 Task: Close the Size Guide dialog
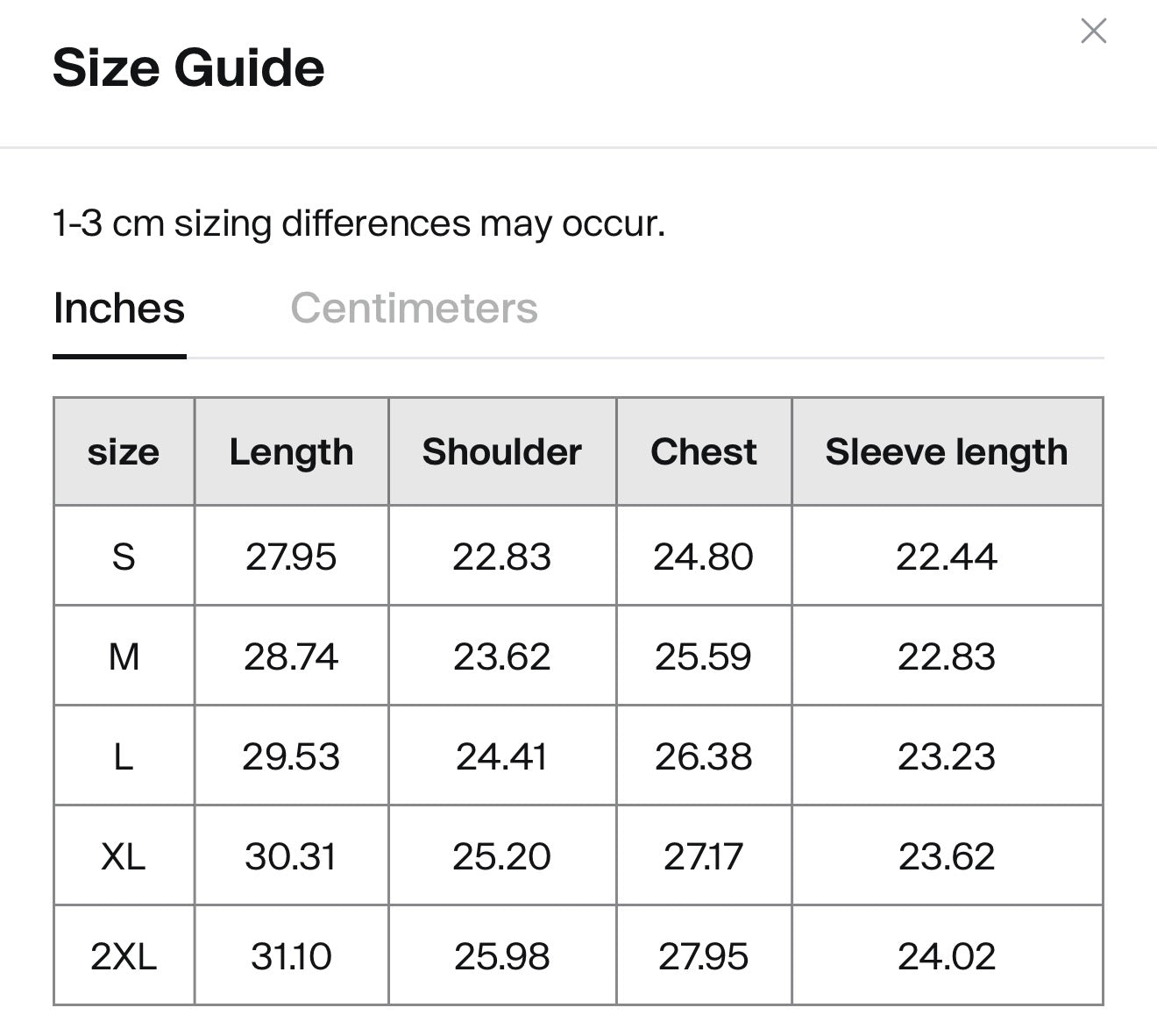pyautogui.click(x=1093, y=32)
